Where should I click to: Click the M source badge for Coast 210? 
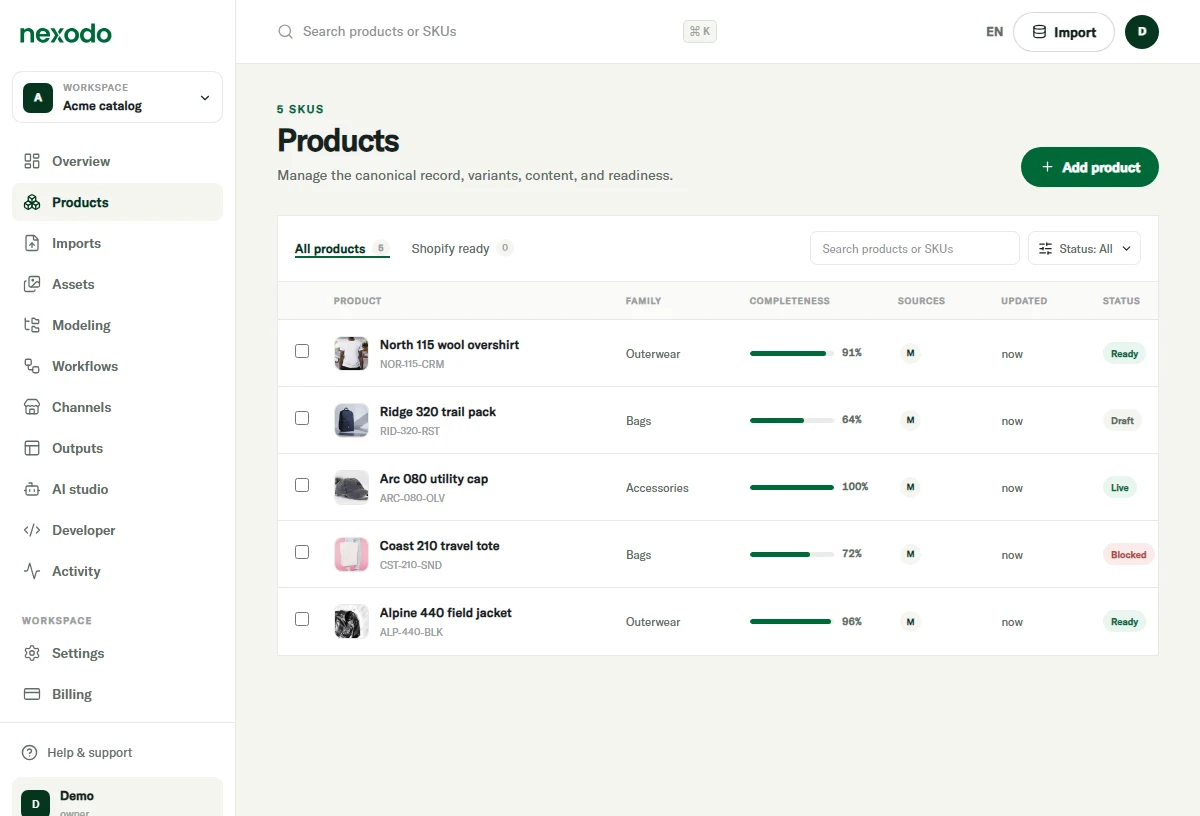click(910, 554)
